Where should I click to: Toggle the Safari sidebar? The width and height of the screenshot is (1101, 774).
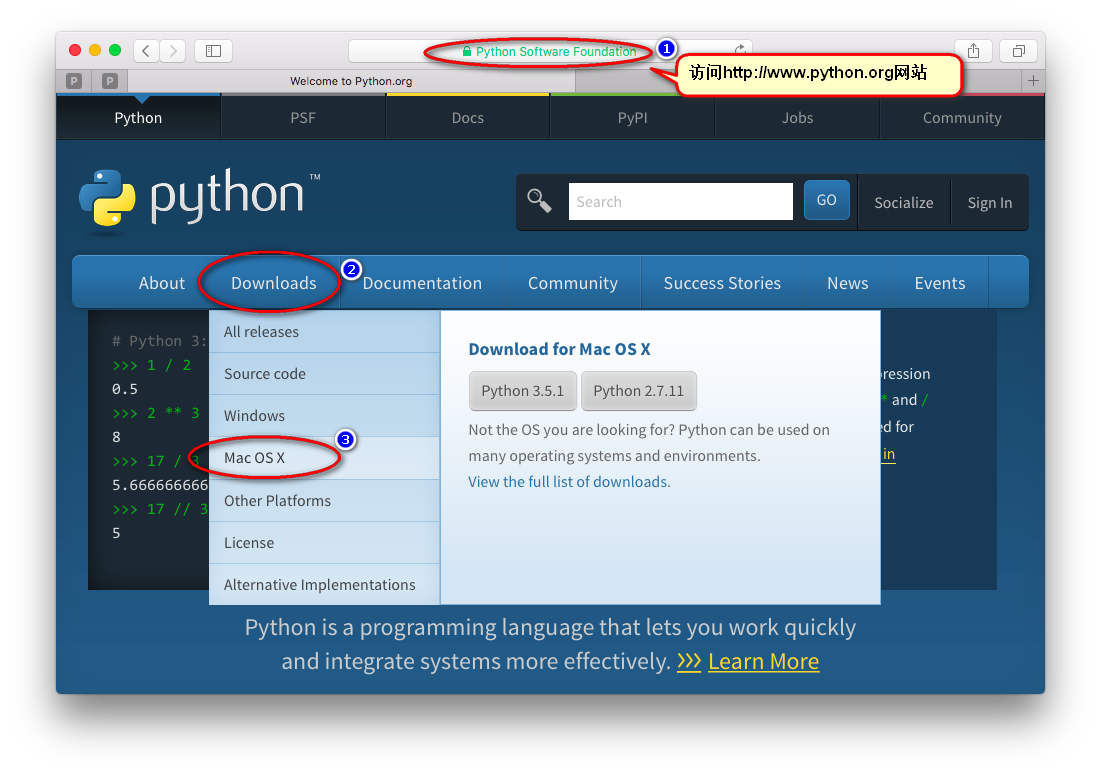tap(213, 50)
